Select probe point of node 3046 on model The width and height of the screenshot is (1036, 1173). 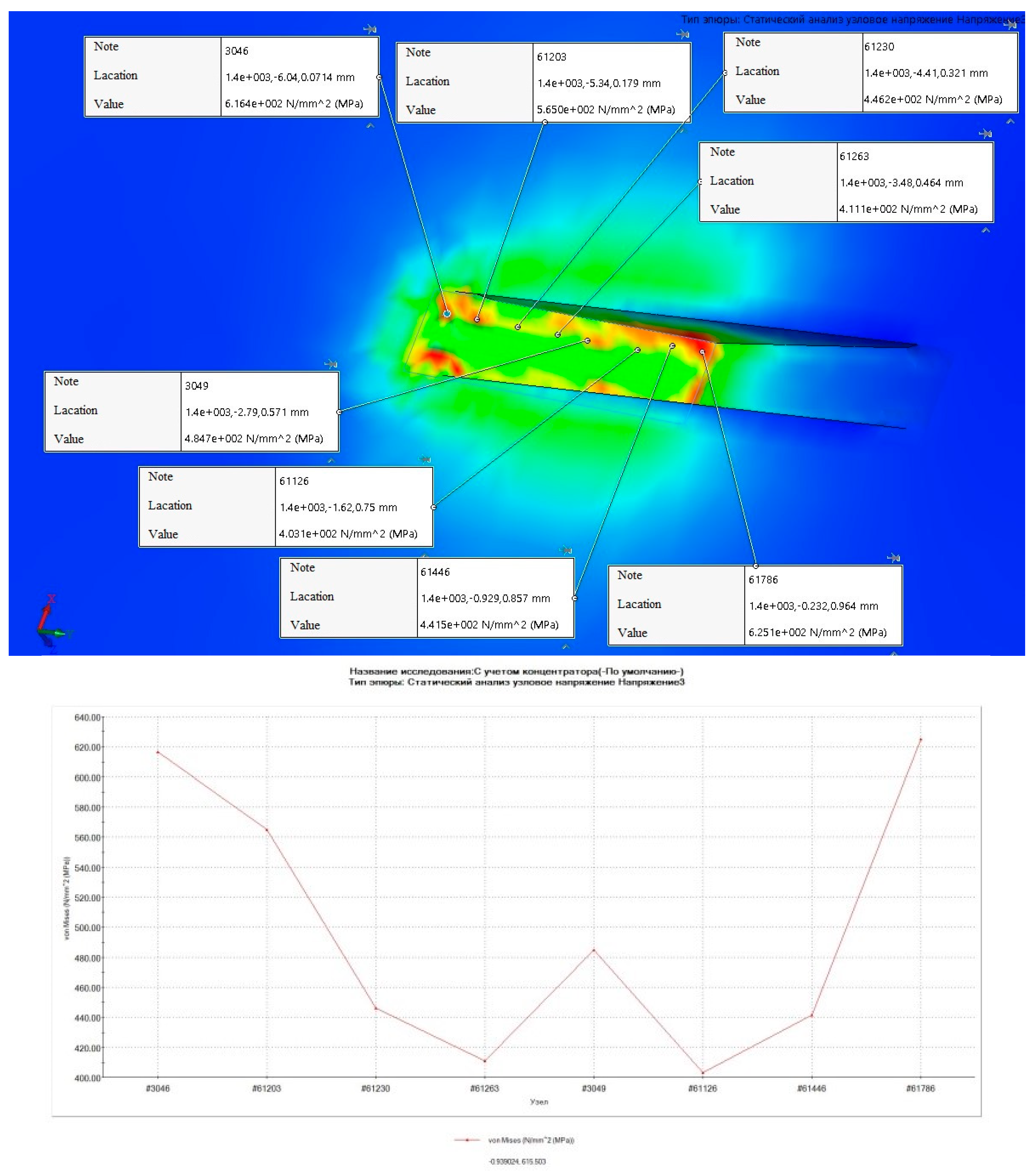tap(447, 313)
